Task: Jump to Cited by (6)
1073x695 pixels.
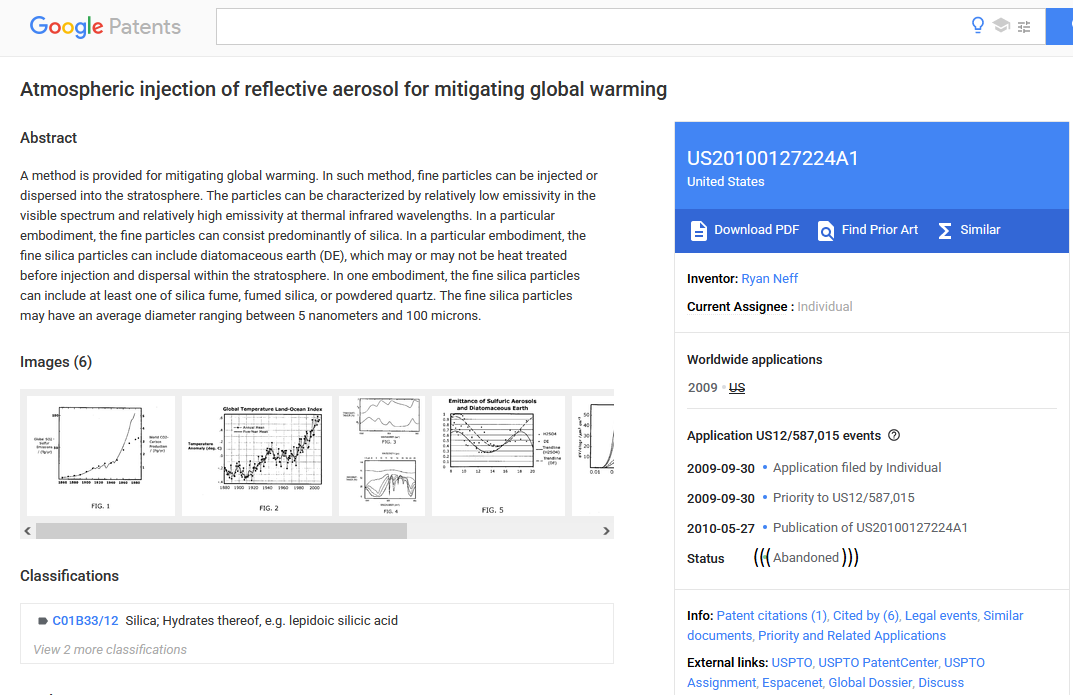Action: click(x=866, y=616)
